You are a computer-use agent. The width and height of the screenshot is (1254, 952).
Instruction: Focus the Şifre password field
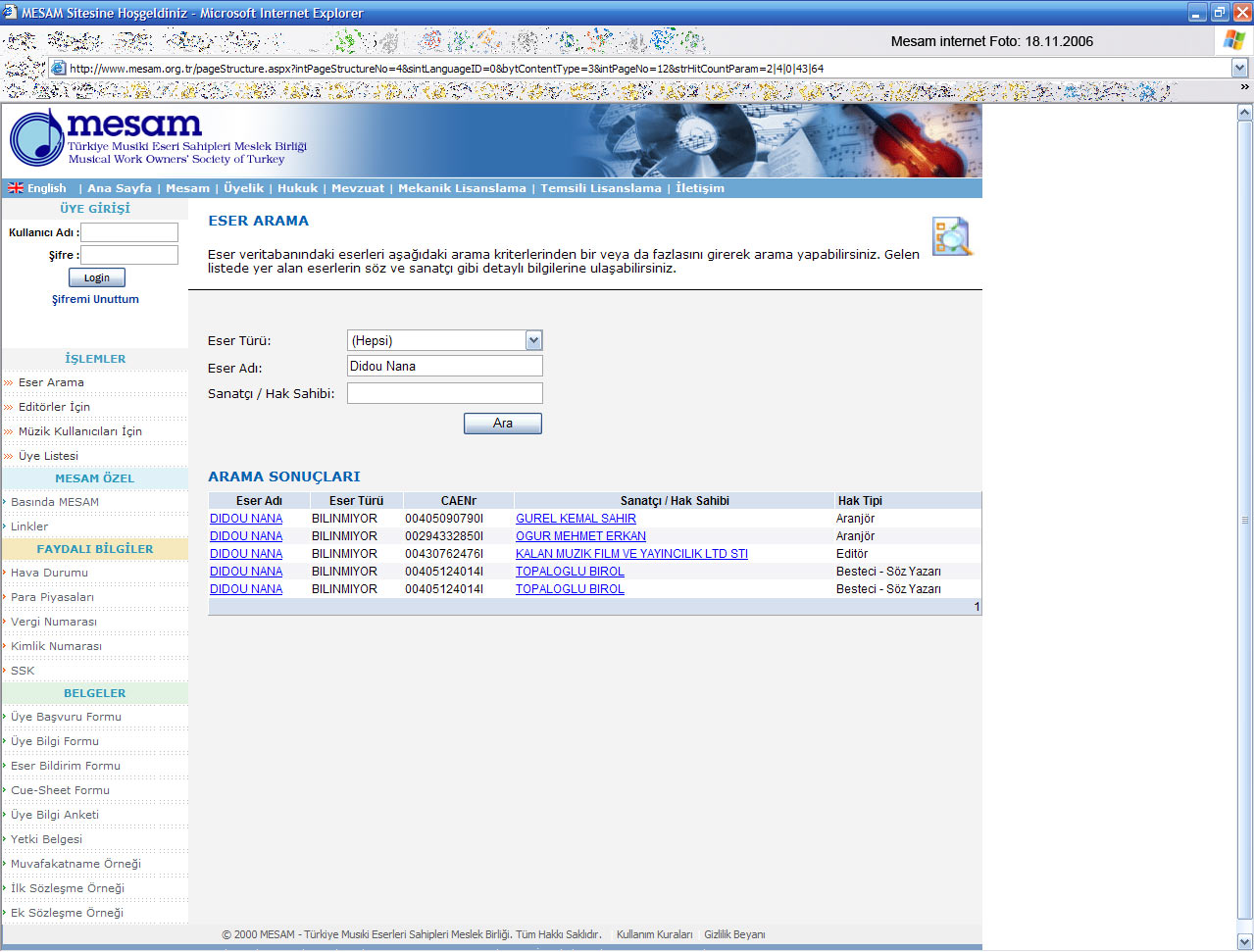click(129, 255)
